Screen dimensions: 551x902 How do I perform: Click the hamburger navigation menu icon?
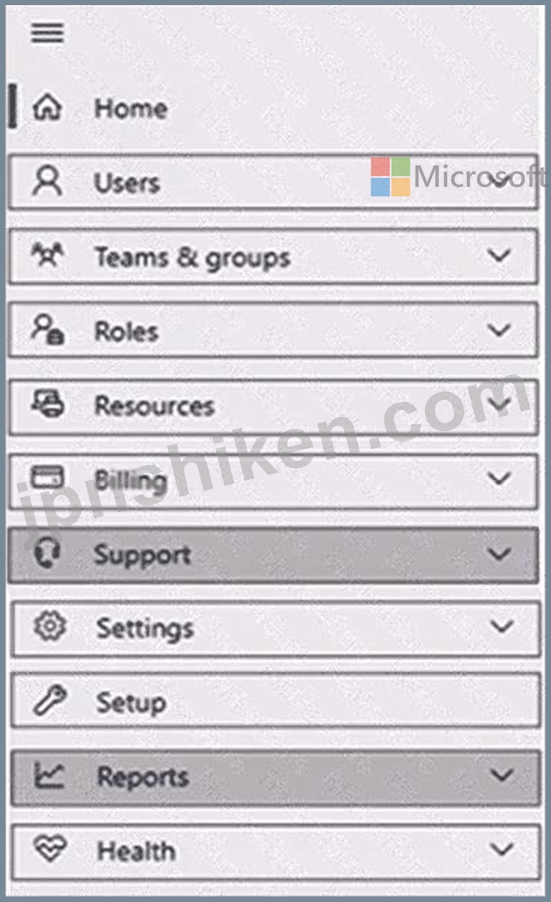coord(47,33)
